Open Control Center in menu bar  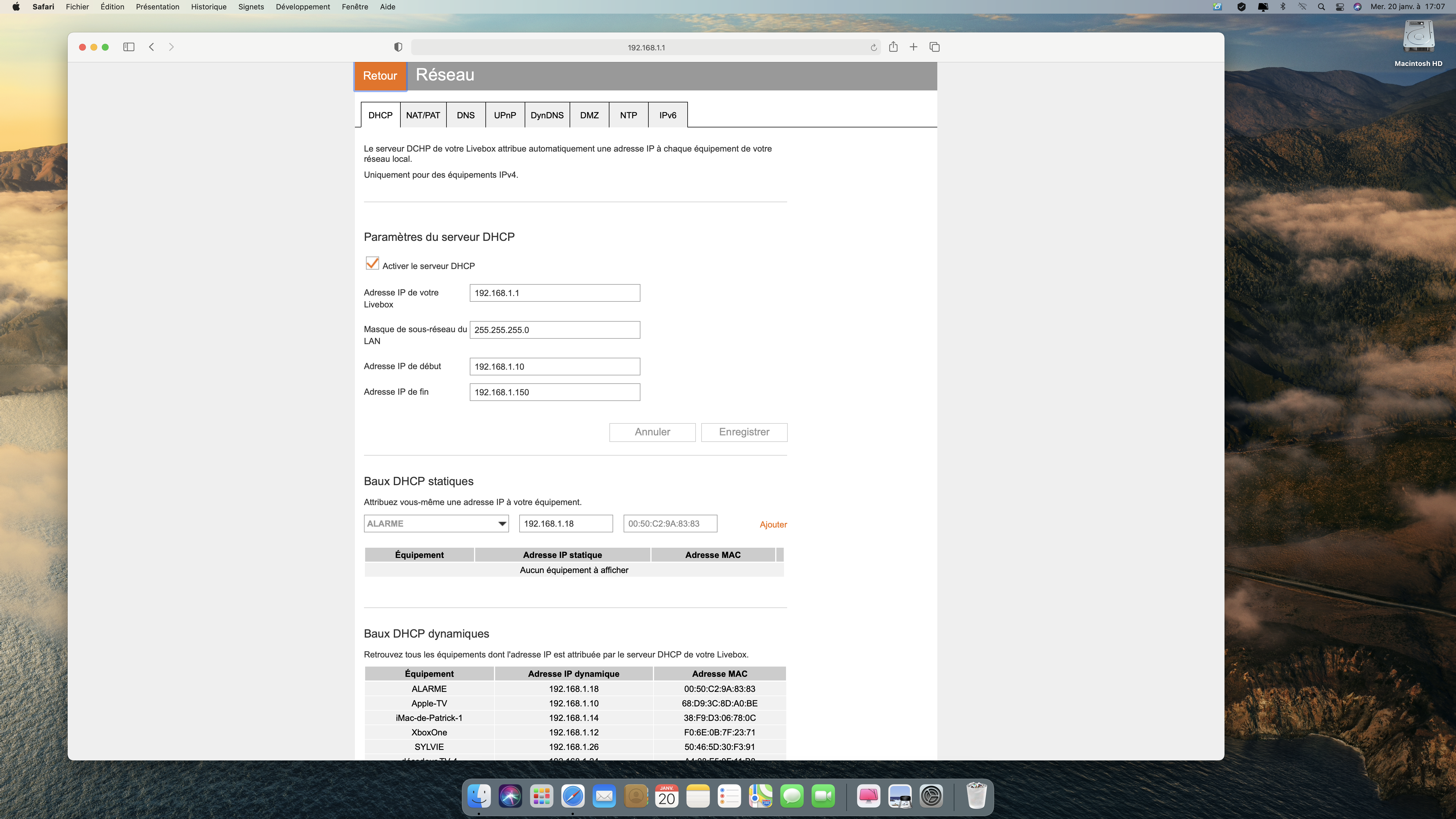point(1340,7)
